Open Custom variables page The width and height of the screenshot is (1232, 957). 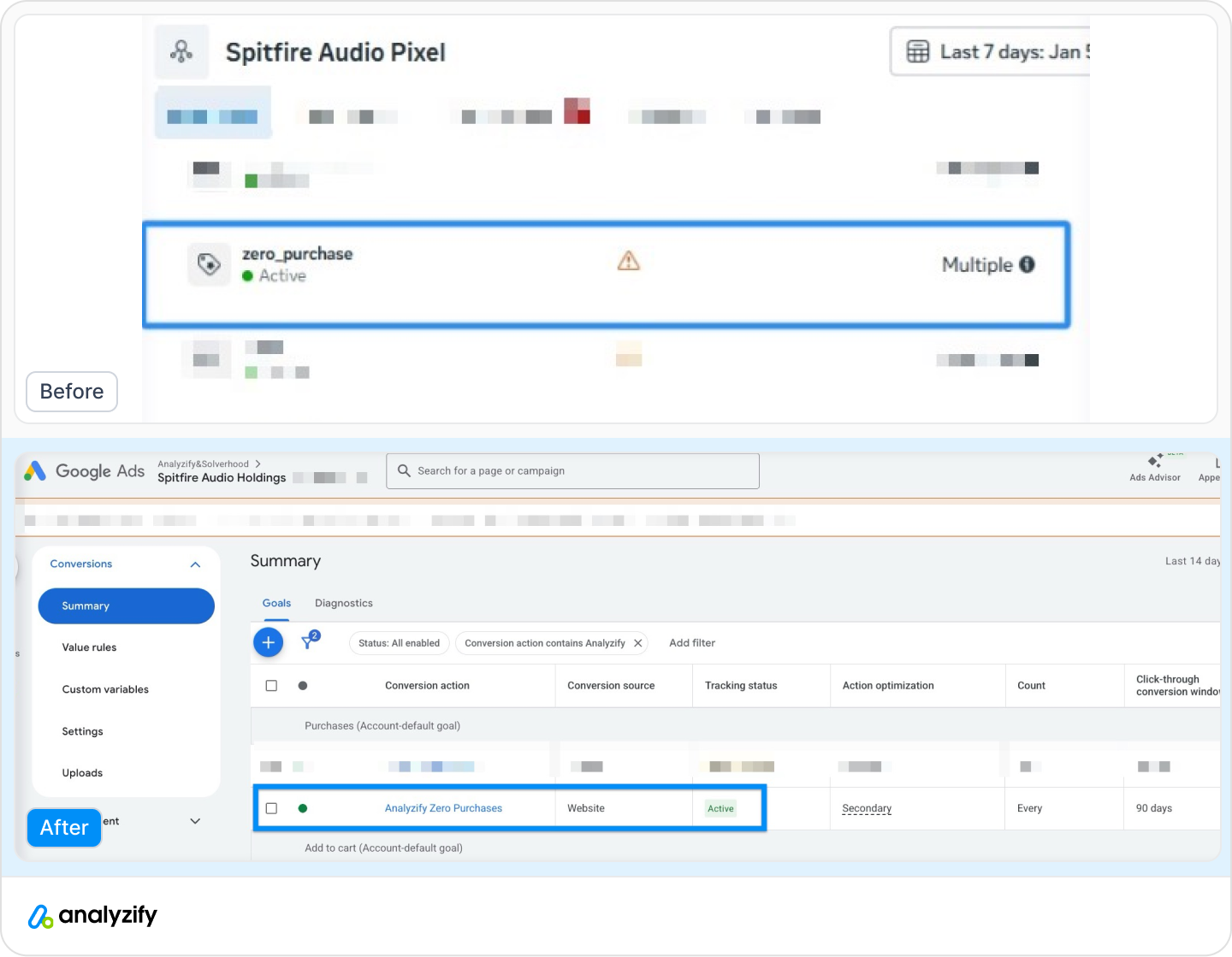pos(105,689)
